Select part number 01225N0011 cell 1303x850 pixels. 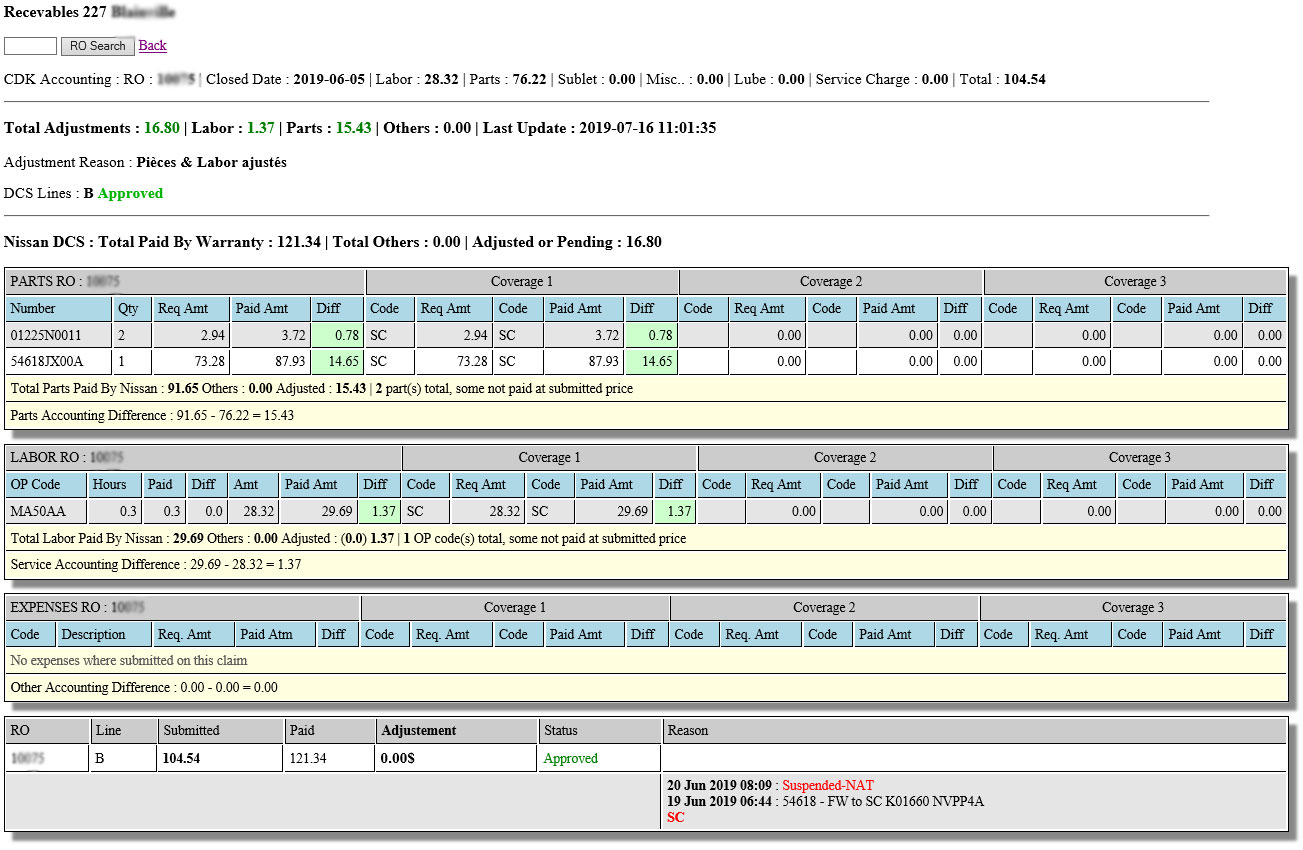pos(59,335)
